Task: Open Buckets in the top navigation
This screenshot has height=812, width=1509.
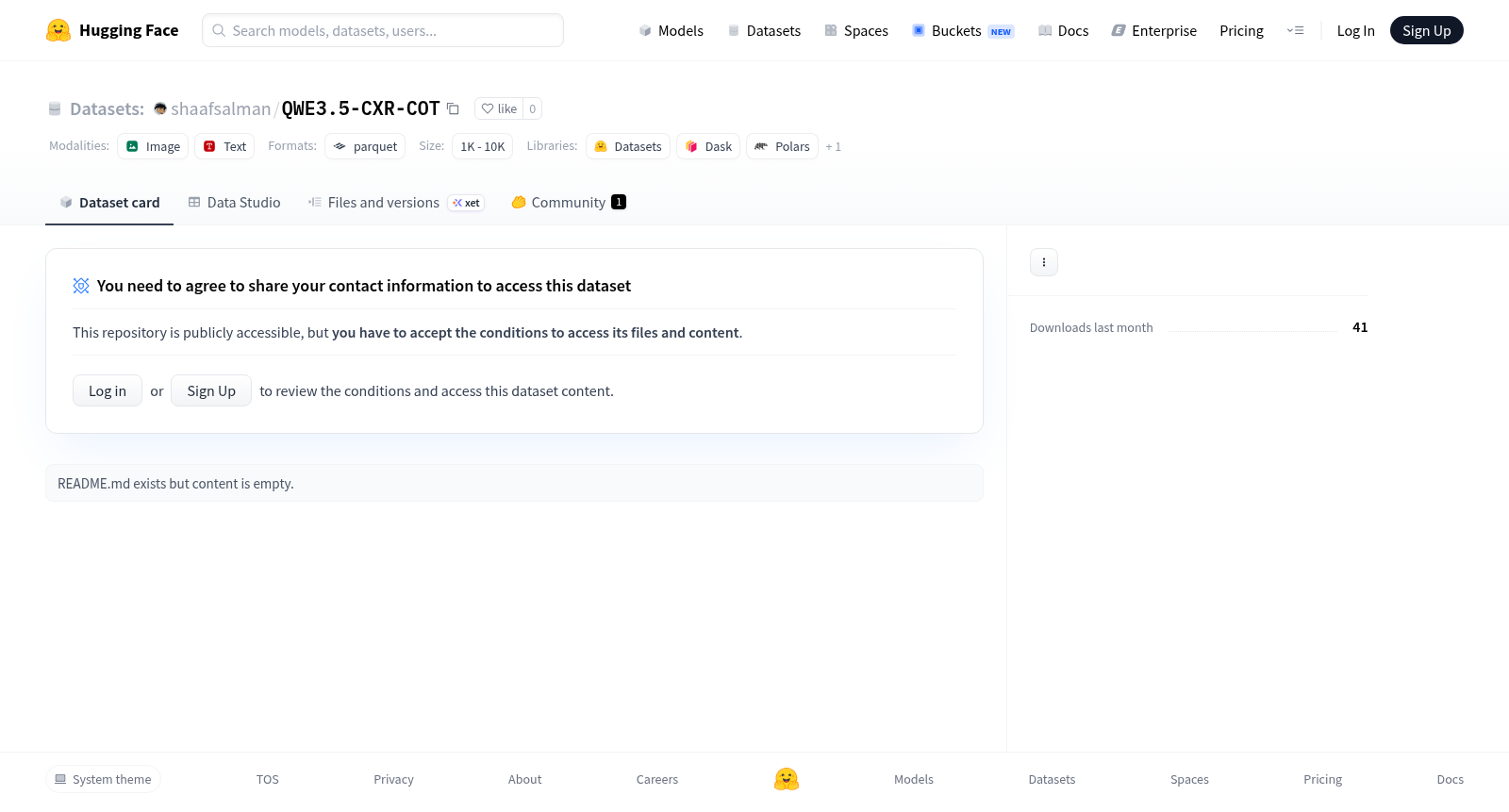Action: point(963,30)
